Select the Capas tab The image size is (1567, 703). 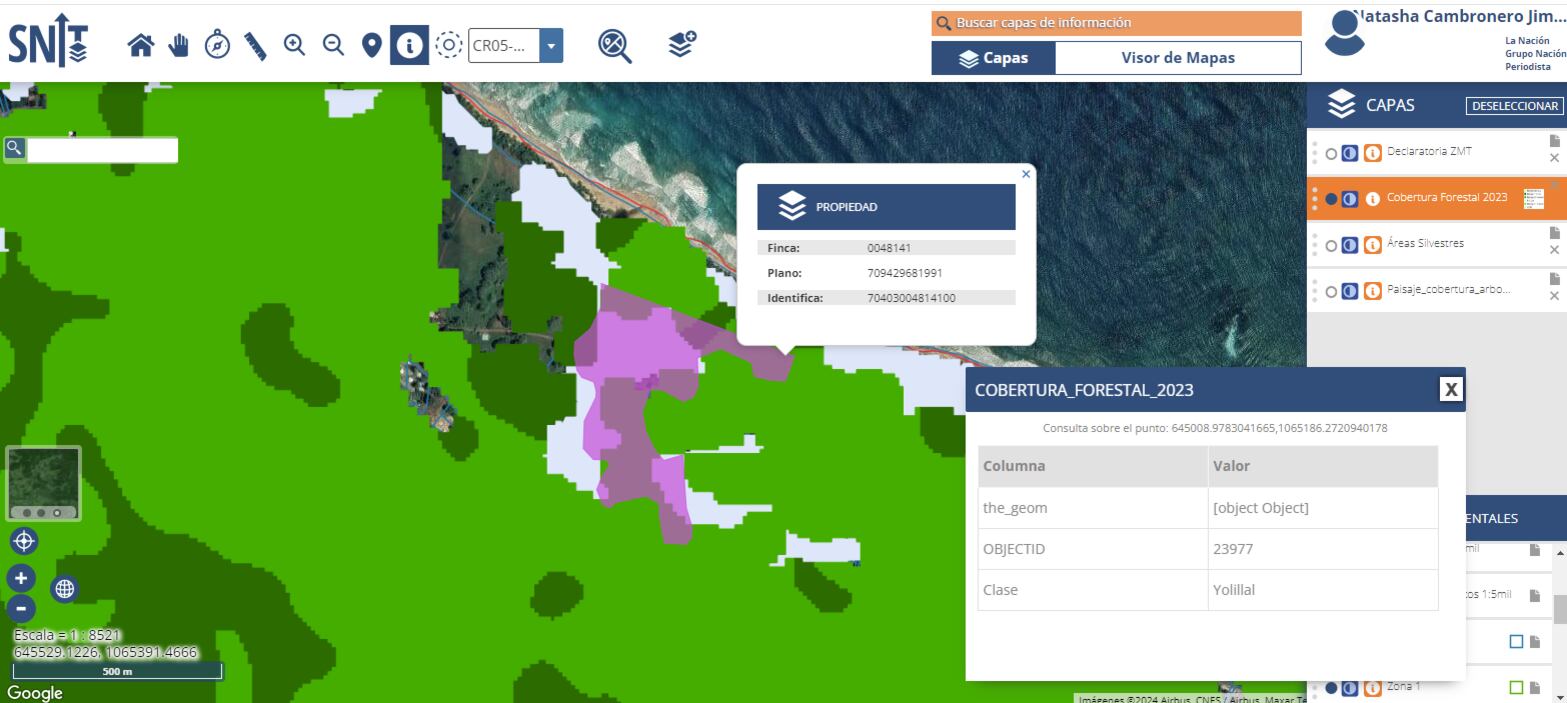tap(993, 58)
